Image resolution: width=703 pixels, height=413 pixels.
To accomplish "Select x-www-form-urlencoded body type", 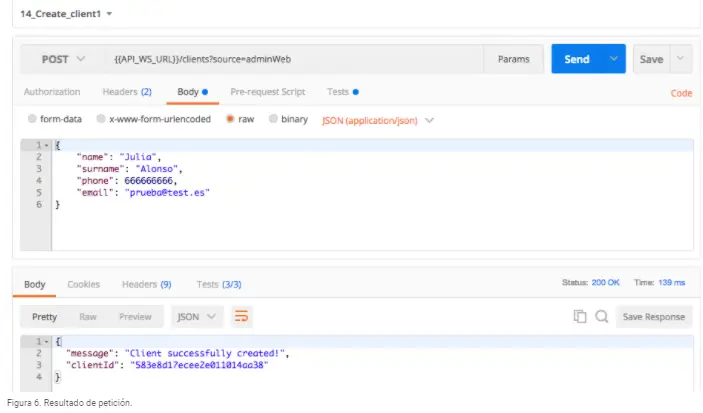I will pyautogui.click(x=101, y=119).
